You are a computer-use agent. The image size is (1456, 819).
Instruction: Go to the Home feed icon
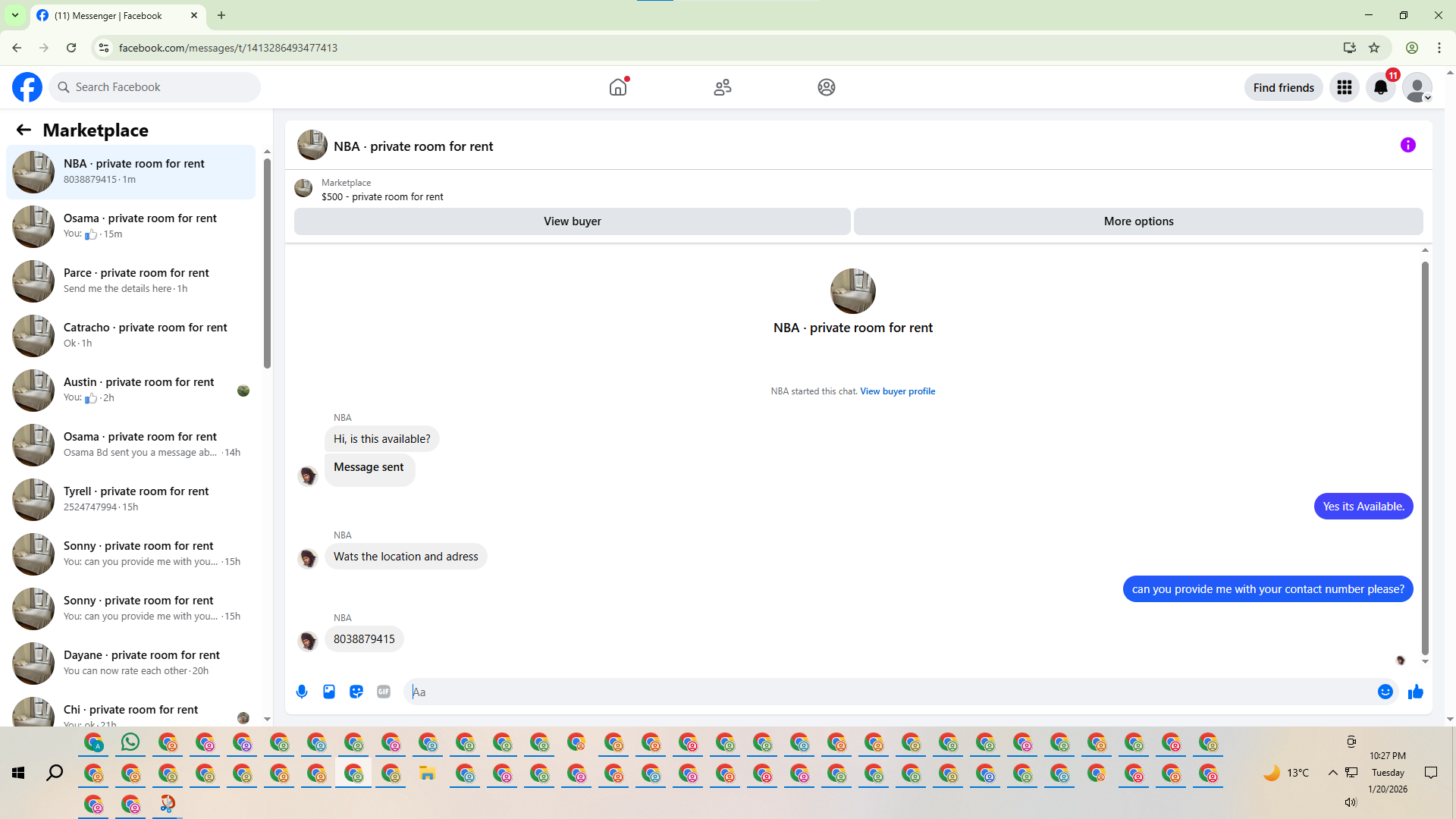(618, 87)
